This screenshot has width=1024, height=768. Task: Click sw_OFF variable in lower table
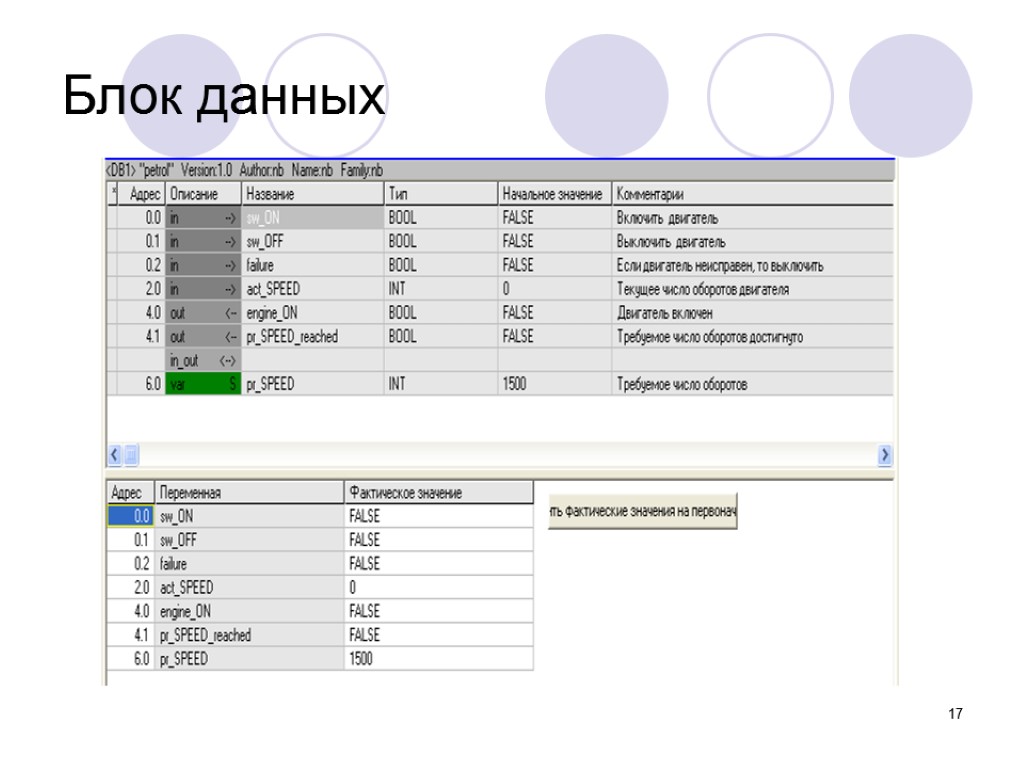pyautogui.click(x=249, y=540)
